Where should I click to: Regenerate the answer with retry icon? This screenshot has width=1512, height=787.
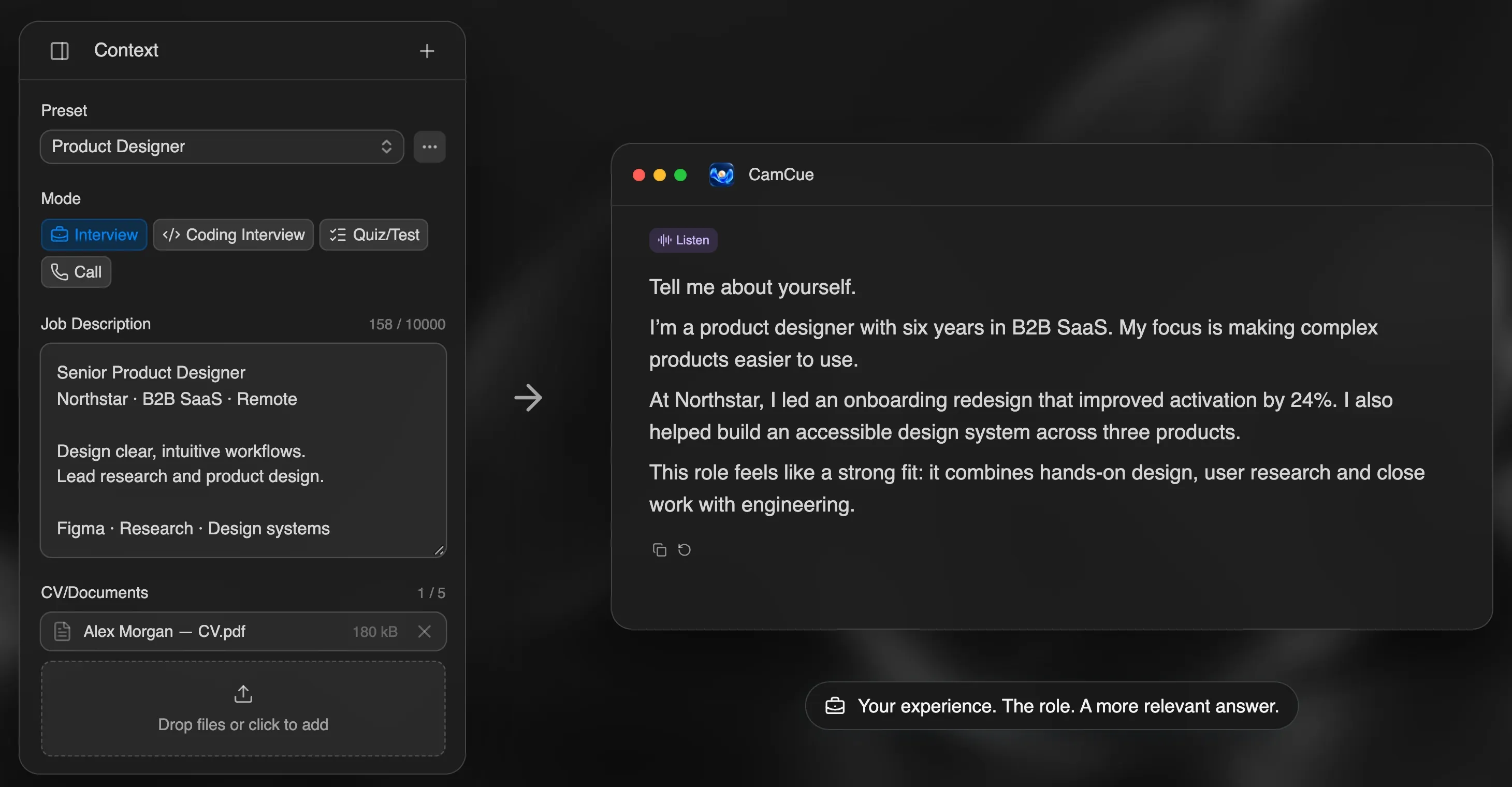[x=685, y=550]
